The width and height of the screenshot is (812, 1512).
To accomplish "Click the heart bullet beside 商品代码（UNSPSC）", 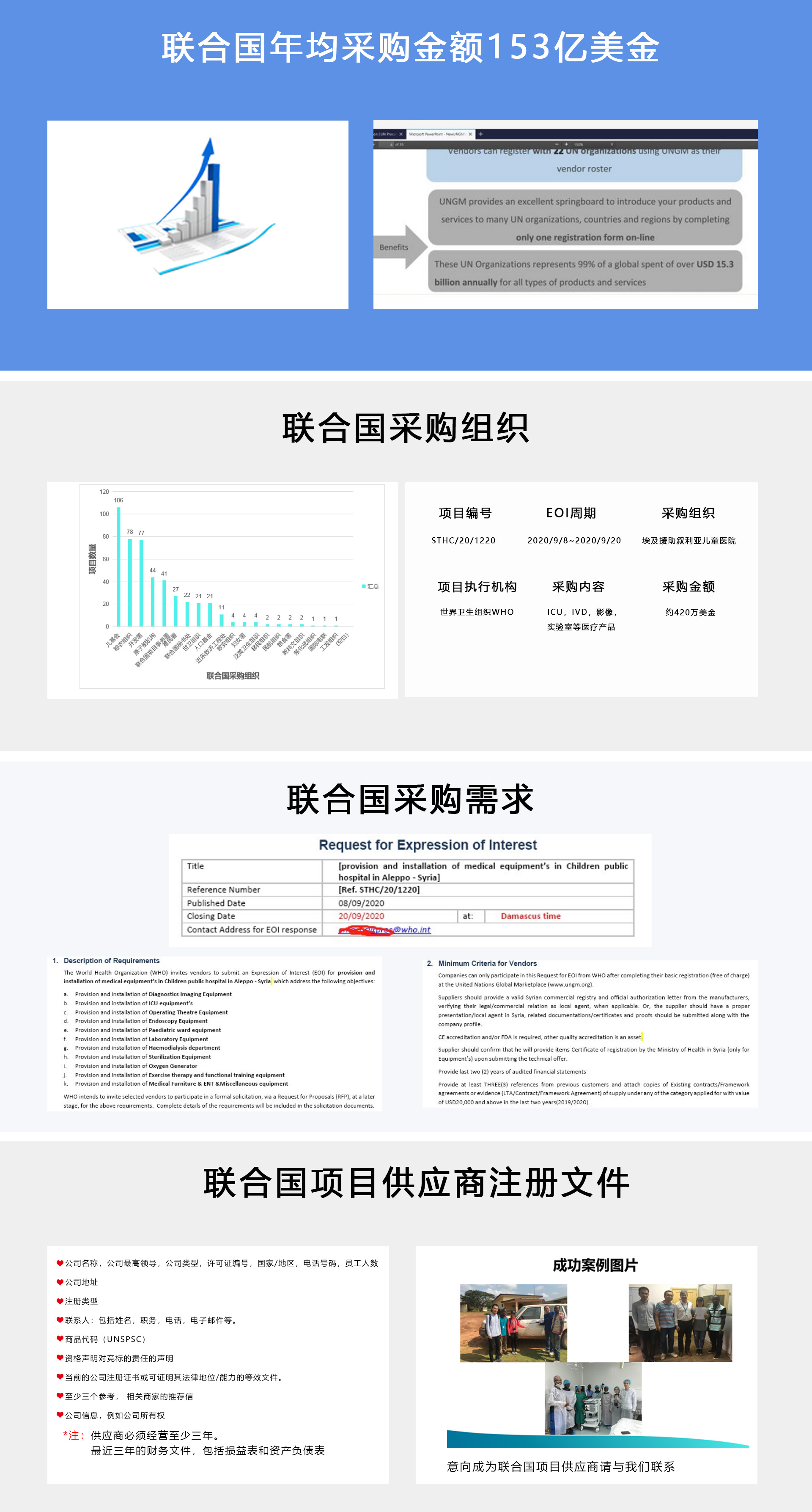I will [x=60, y=1339].
